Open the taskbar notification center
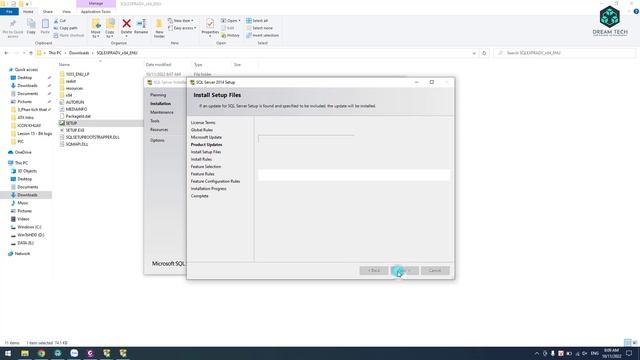640x360 pixels. pos(629,353)
